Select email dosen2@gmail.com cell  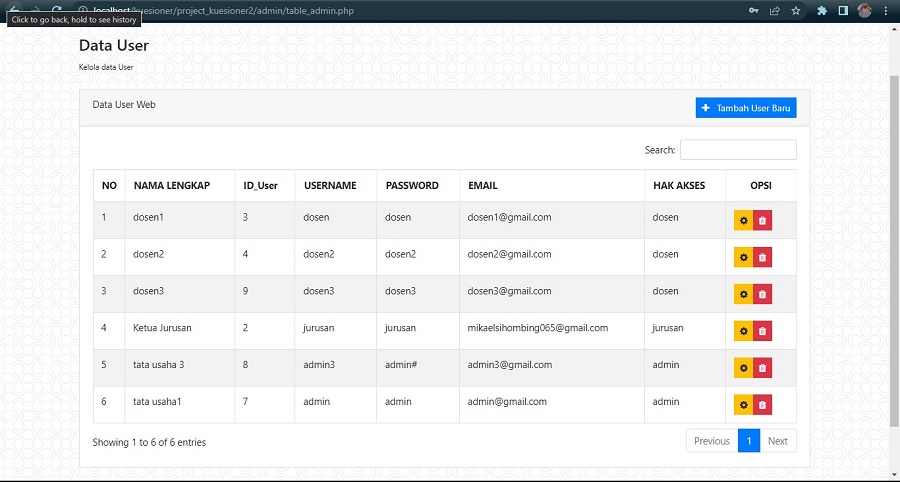point(552,257)
